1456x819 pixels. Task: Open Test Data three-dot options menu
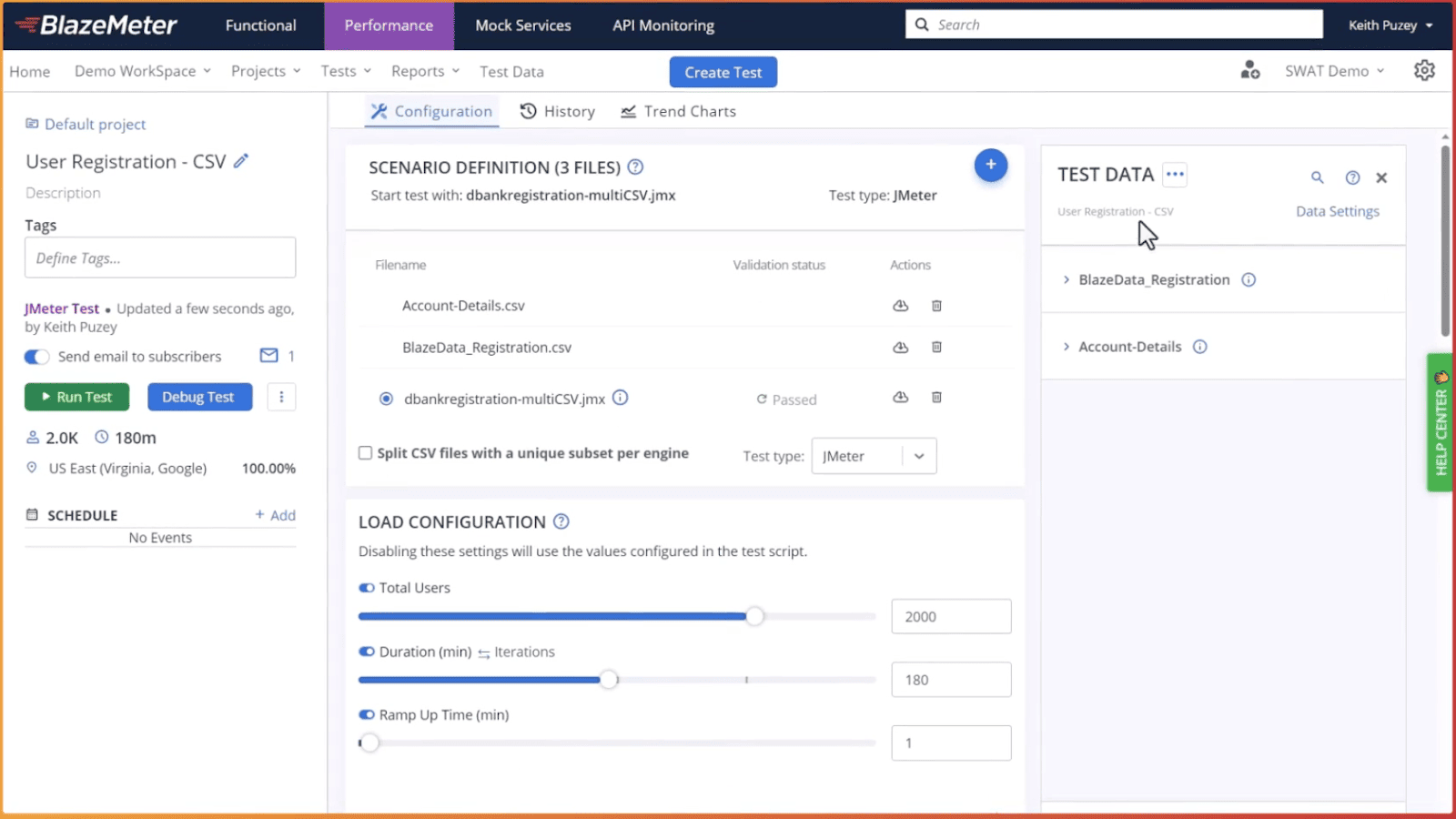1175,174
